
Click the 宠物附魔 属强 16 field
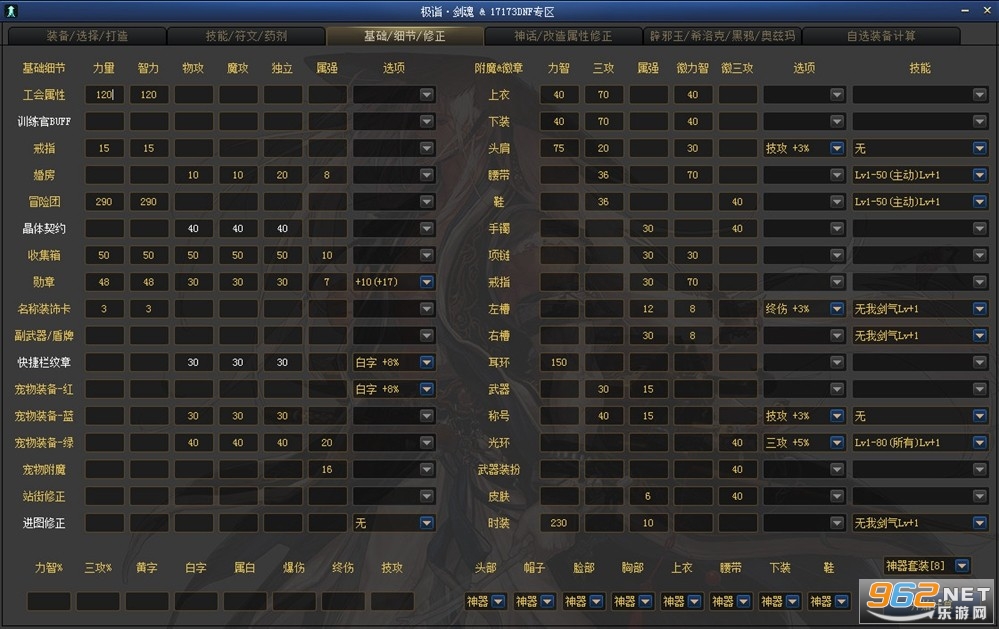(327, 470)
